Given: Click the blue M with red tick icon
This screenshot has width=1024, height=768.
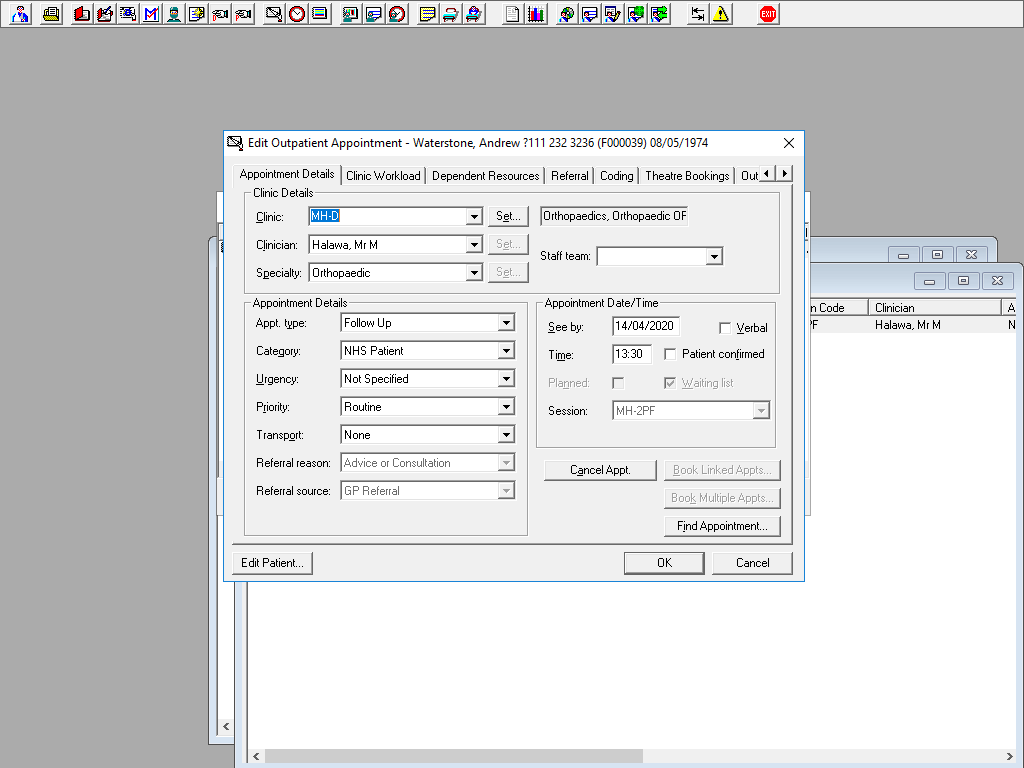Looking at the screenshot, I should pyautogui.click(x=151, y=14).
